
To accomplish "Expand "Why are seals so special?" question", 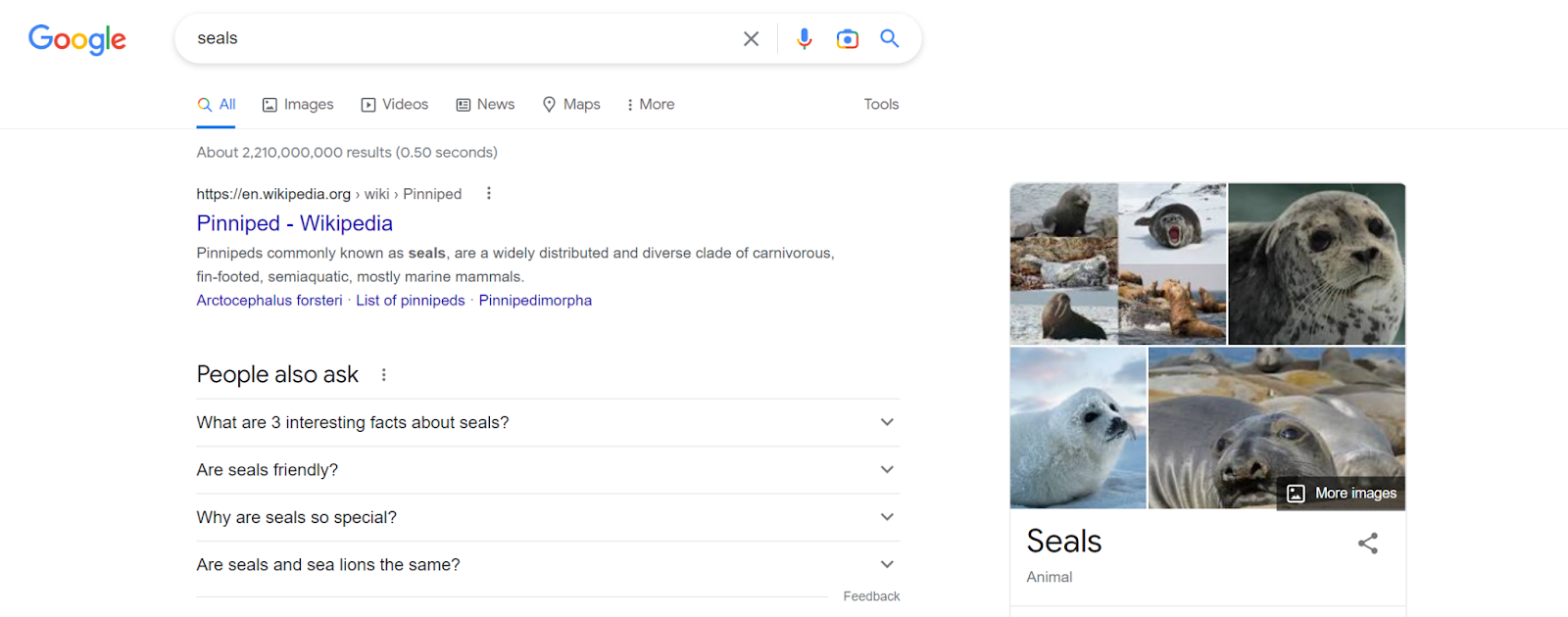I will tap(547, 517).
